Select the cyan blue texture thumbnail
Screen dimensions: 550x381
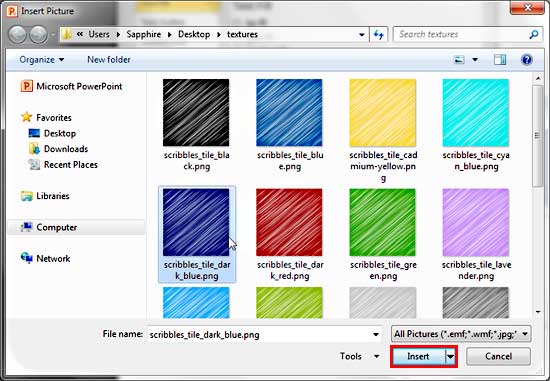point(476,113)
